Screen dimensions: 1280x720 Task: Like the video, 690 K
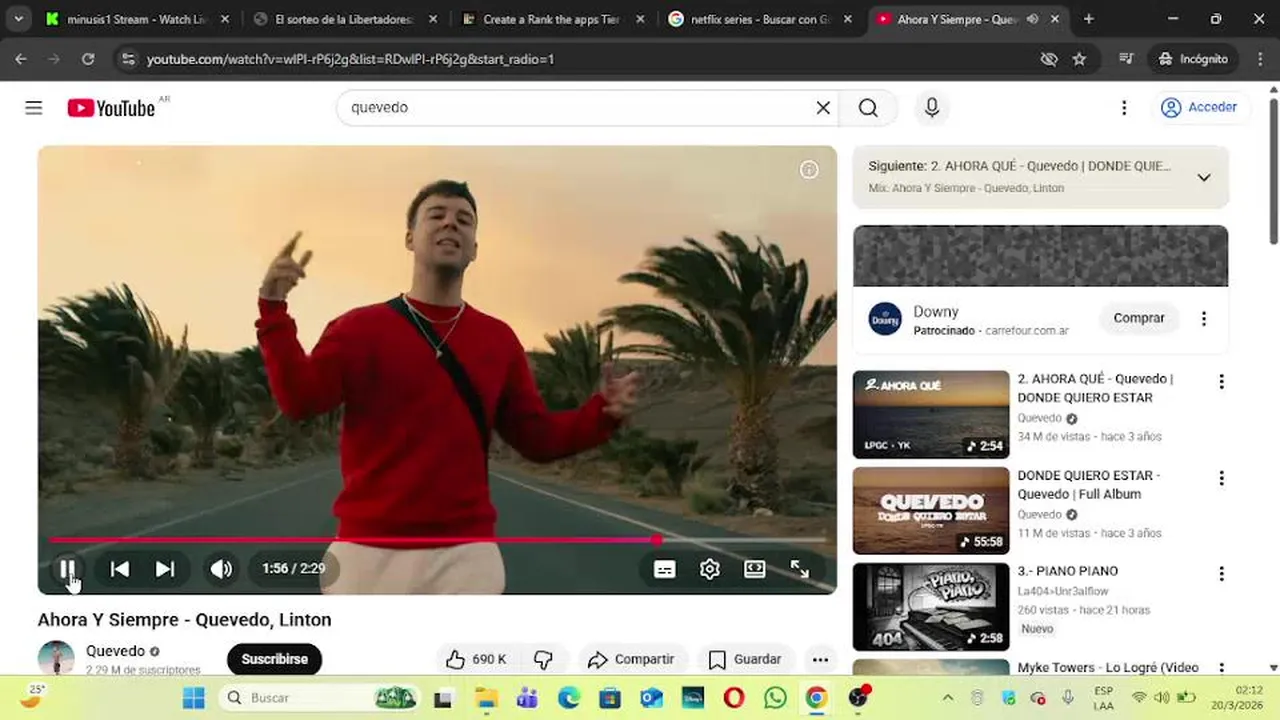(476, 659)
